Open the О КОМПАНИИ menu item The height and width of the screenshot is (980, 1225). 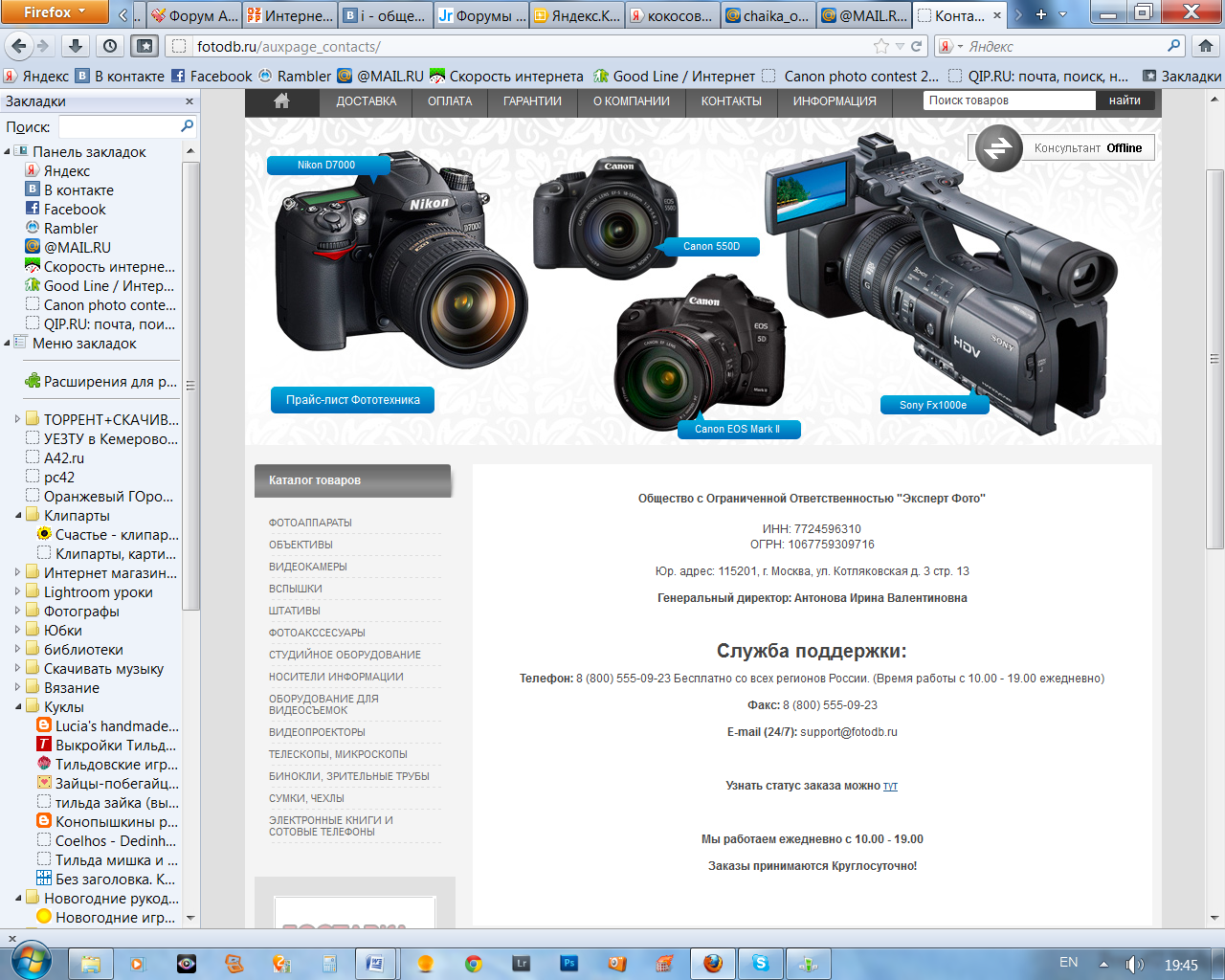632,100
